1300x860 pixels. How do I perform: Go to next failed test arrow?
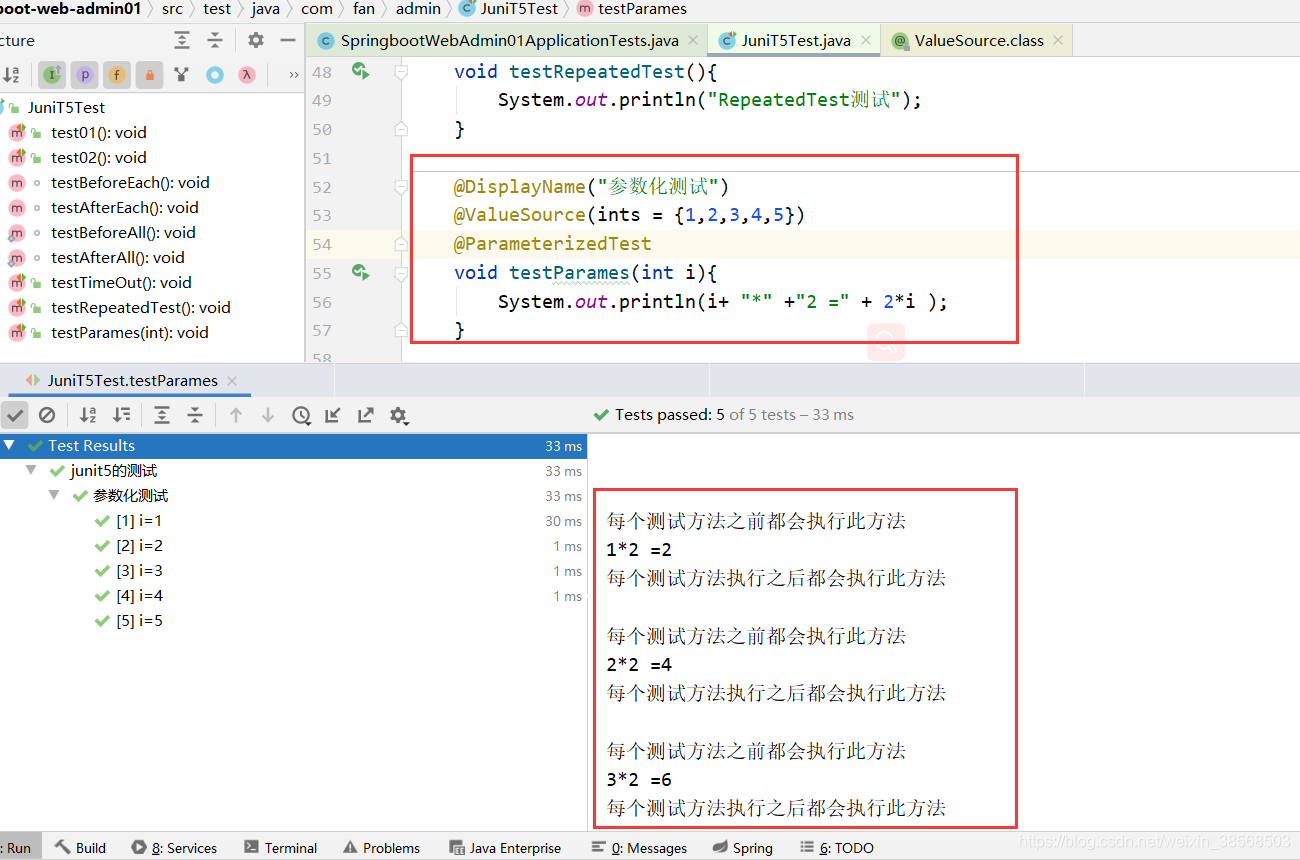click(268, 415)
